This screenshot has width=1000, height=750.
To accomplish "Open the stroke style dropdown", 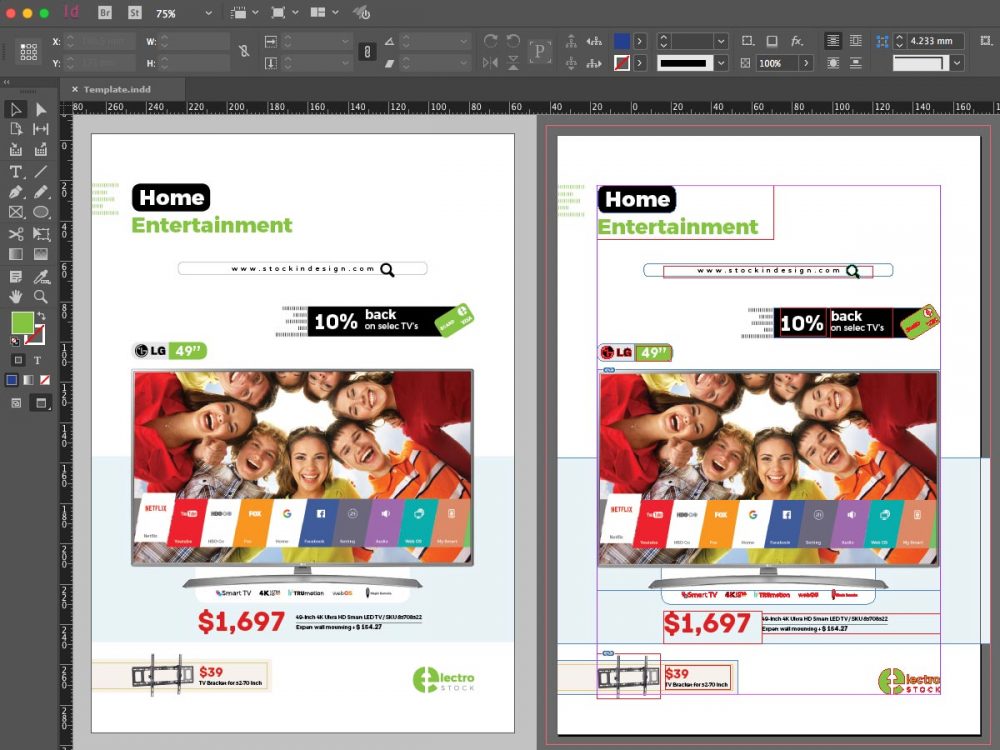I will (721, 62).
